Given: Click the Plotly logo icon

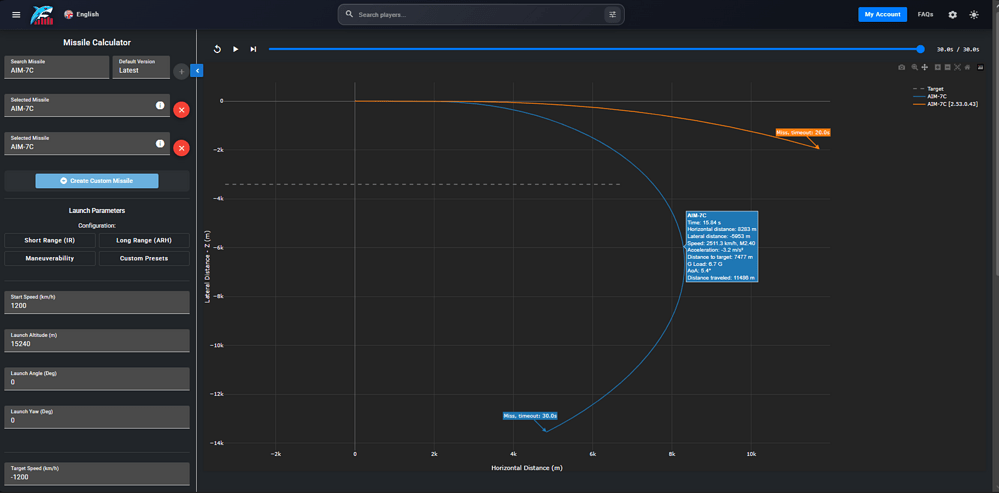Looking at the screenshot, I should (981, 67).
